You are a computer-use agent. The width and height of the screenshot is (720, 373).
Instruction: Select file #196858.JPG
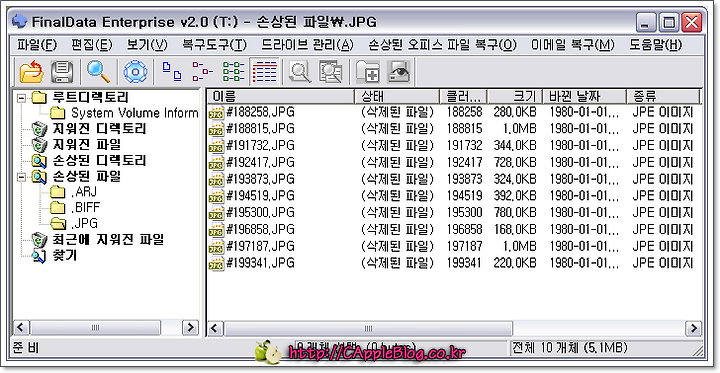(260, 229)
